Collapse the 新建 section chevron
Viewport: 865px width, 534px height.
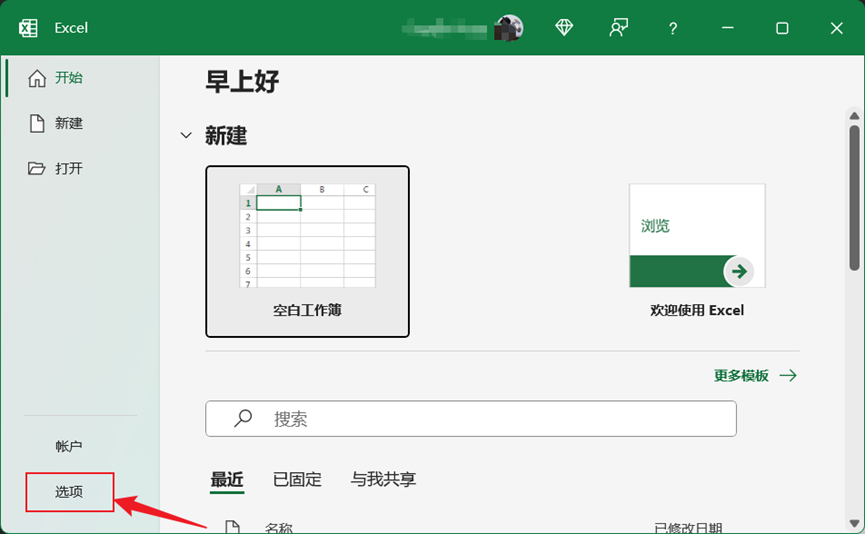coord(185,136)
